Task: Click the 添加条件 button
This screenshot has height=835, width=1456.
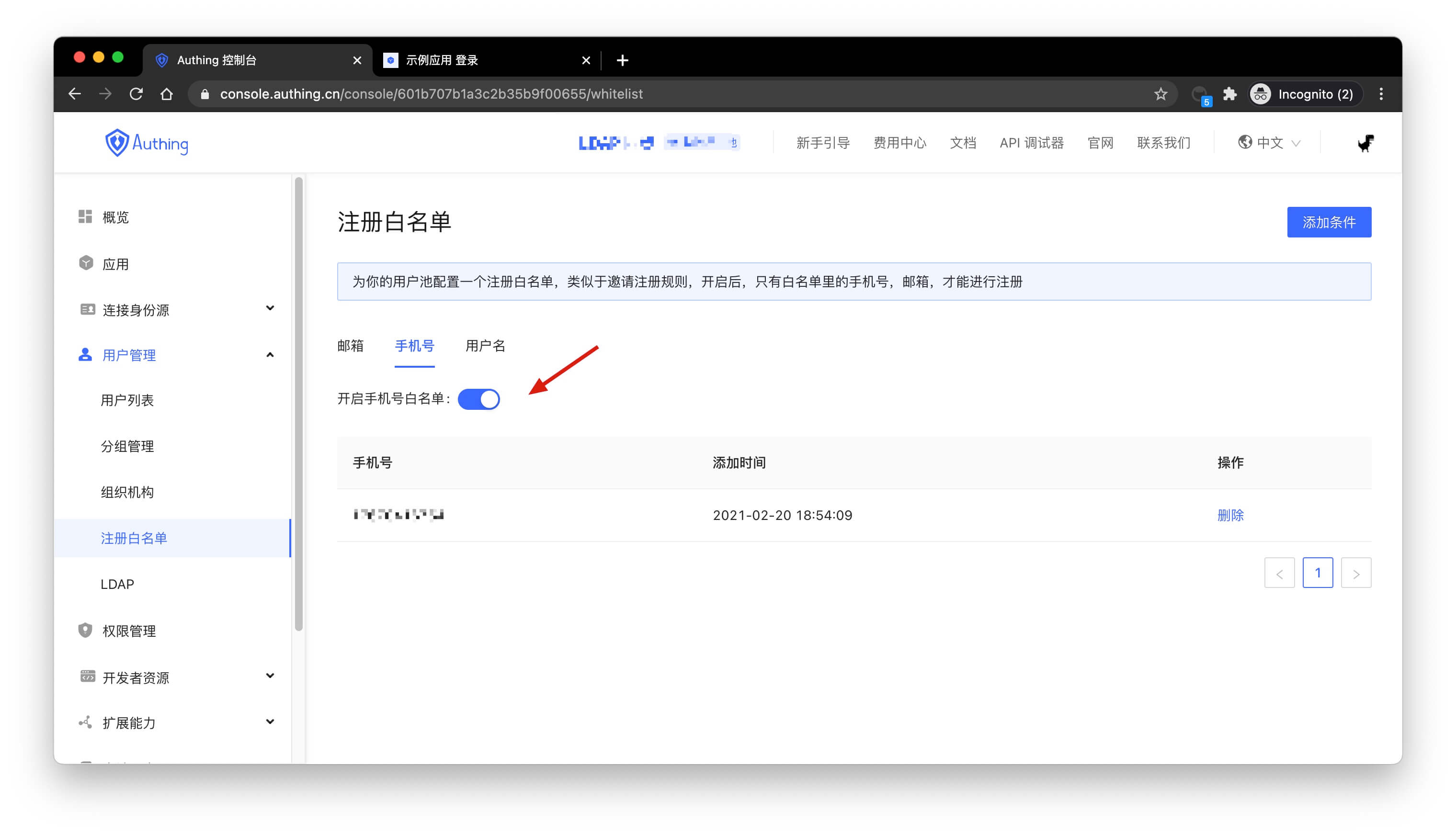Action: [1328, 222]
